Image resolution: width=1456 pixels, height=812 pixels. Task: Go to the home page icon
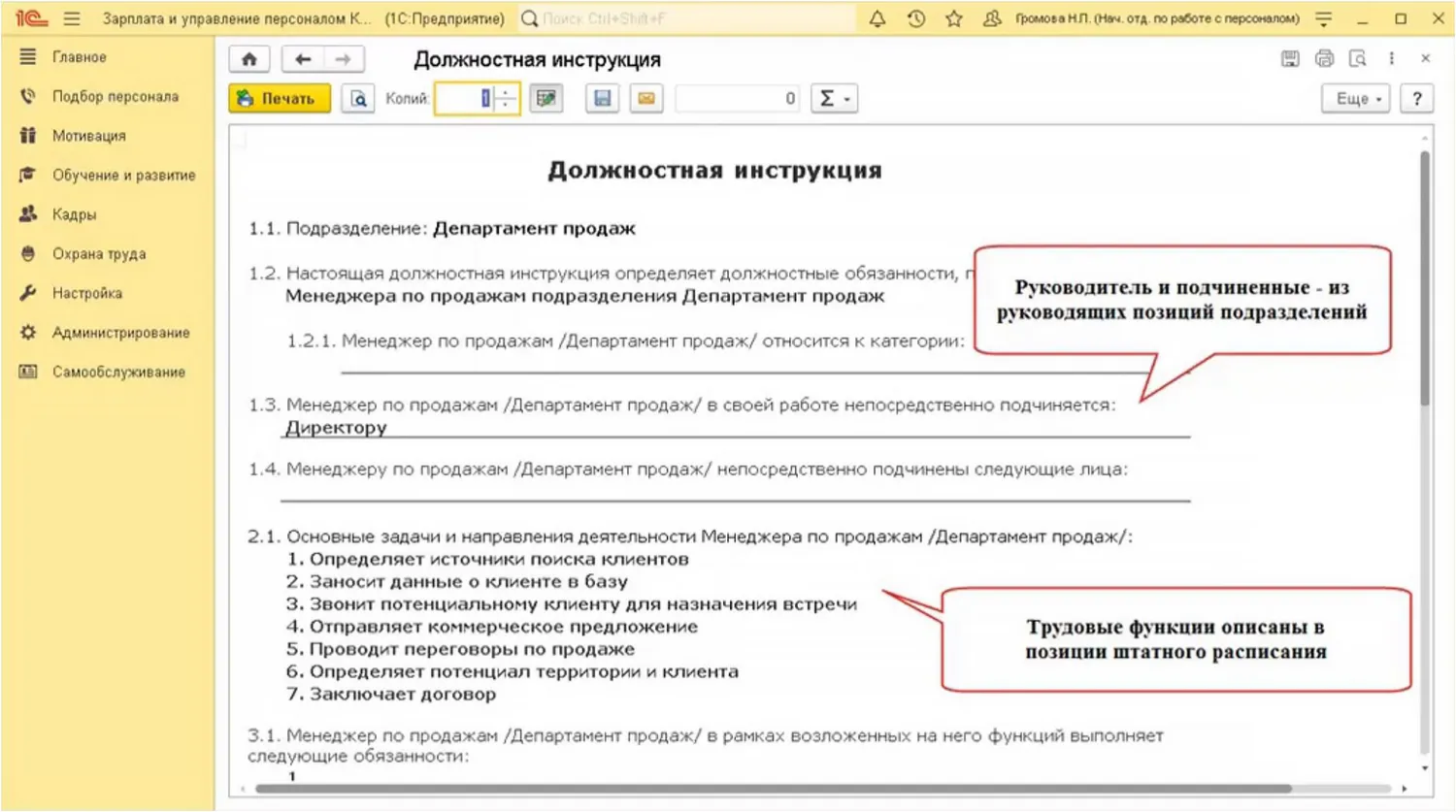pos(249,59)
